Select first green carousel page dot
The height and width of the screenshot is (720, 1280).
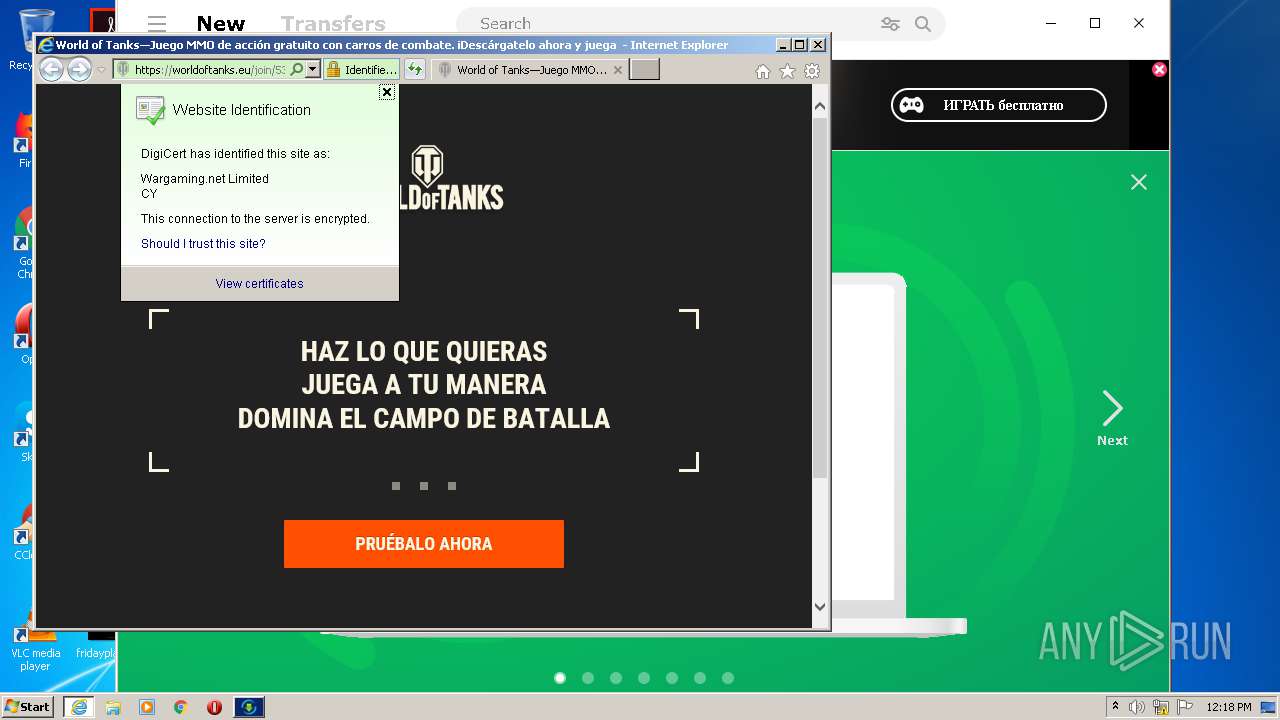(x=560, y=678)
